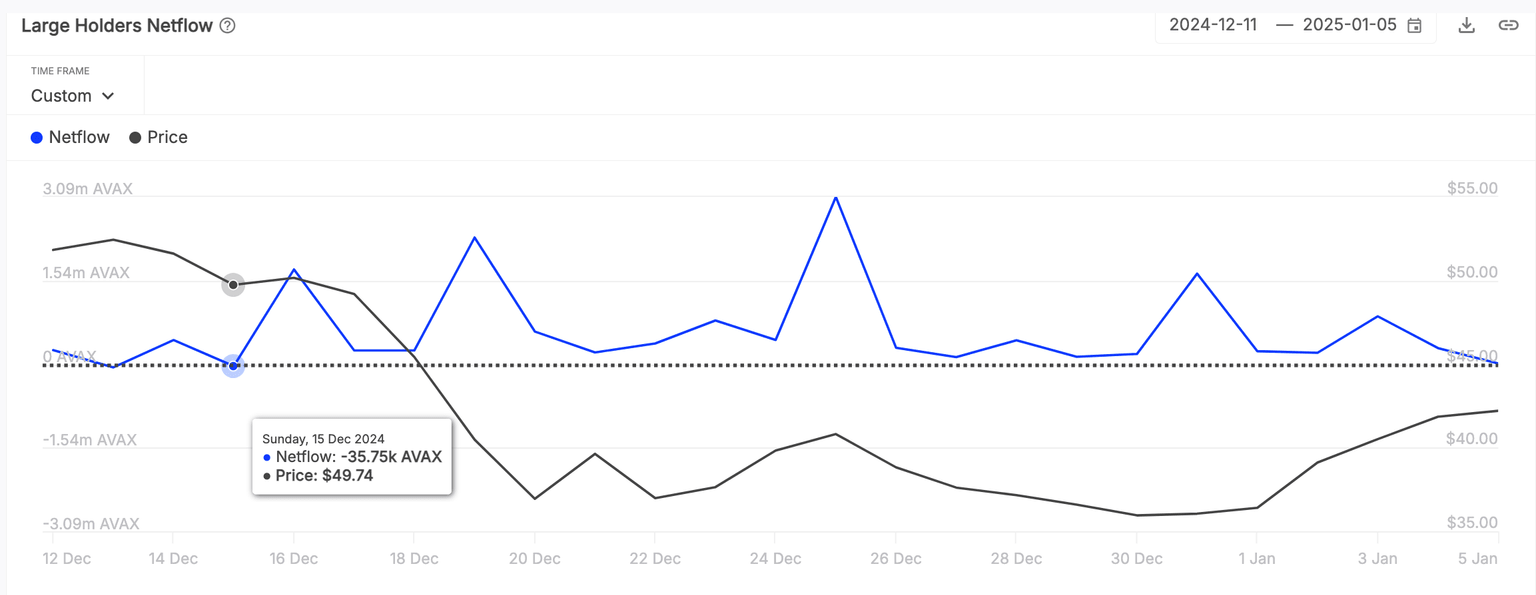The image size is (1536, 595).
Task: Click highlighted Price point on 15 Dec
Action: (233, 285)
